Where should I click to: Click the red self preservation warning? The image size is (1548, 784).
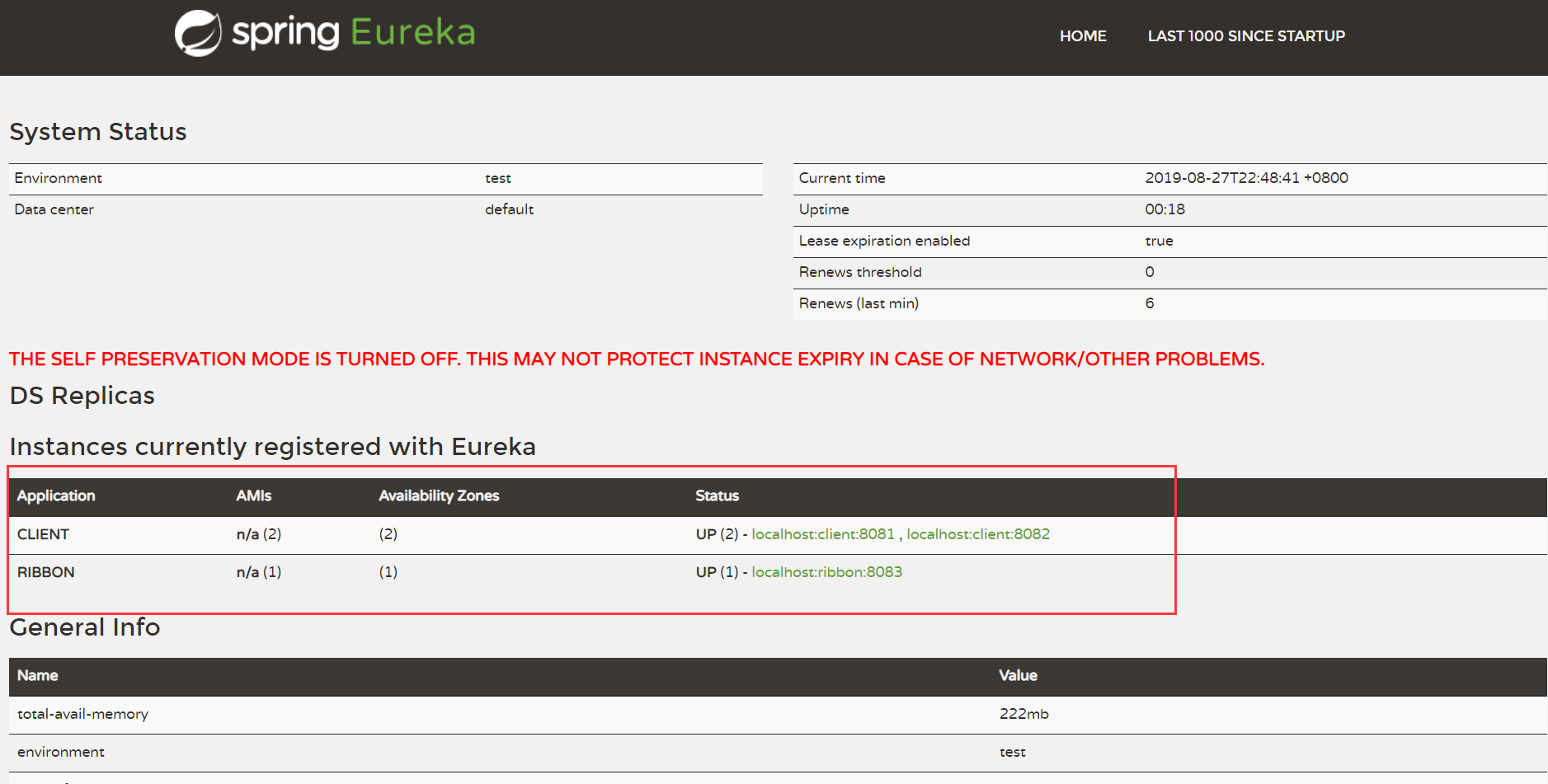636,359
